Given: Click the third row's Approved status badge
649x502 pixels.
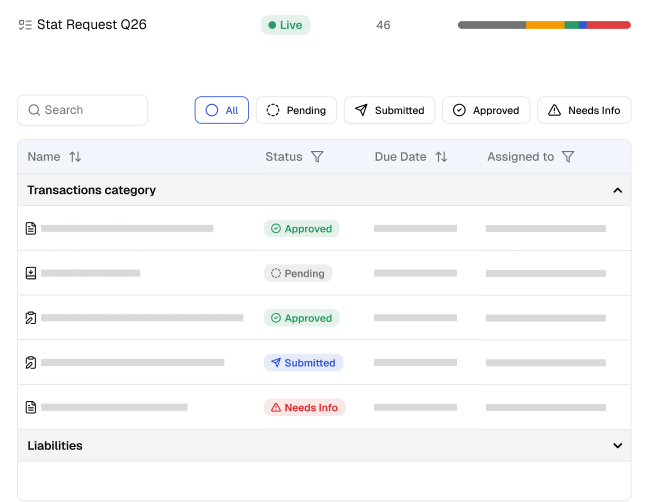Looking at the screenshot, I should 302,318.
